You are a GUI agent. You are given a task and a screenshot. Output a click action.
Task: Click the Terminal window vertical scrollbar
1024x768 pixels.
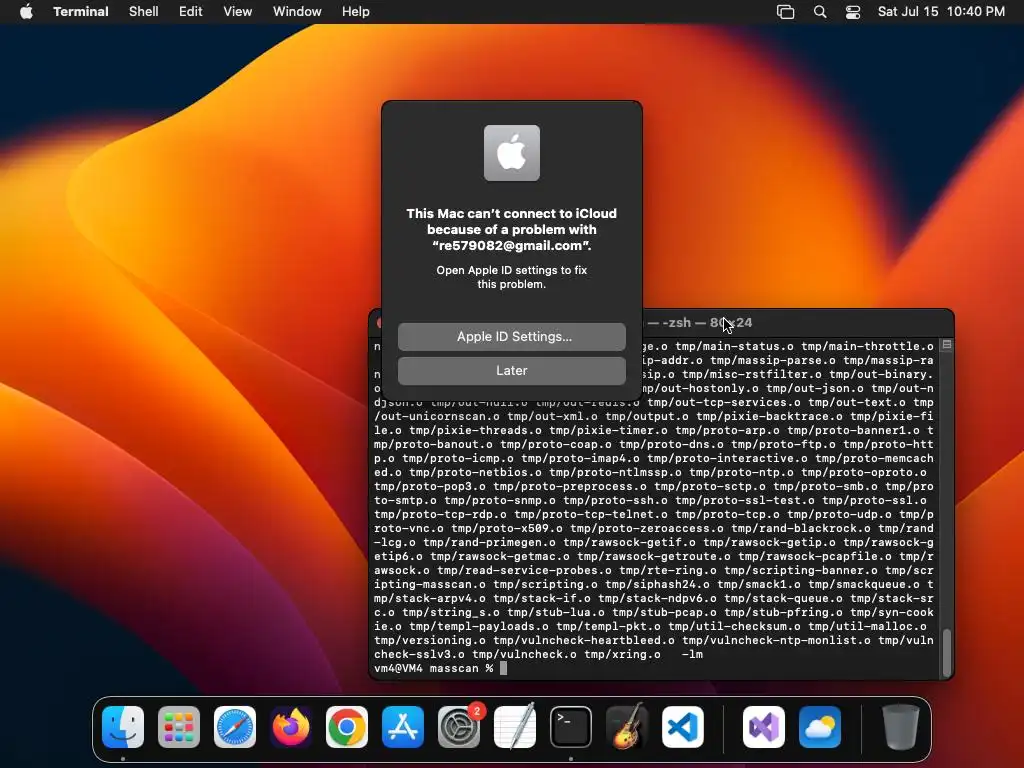pos(946,653)
